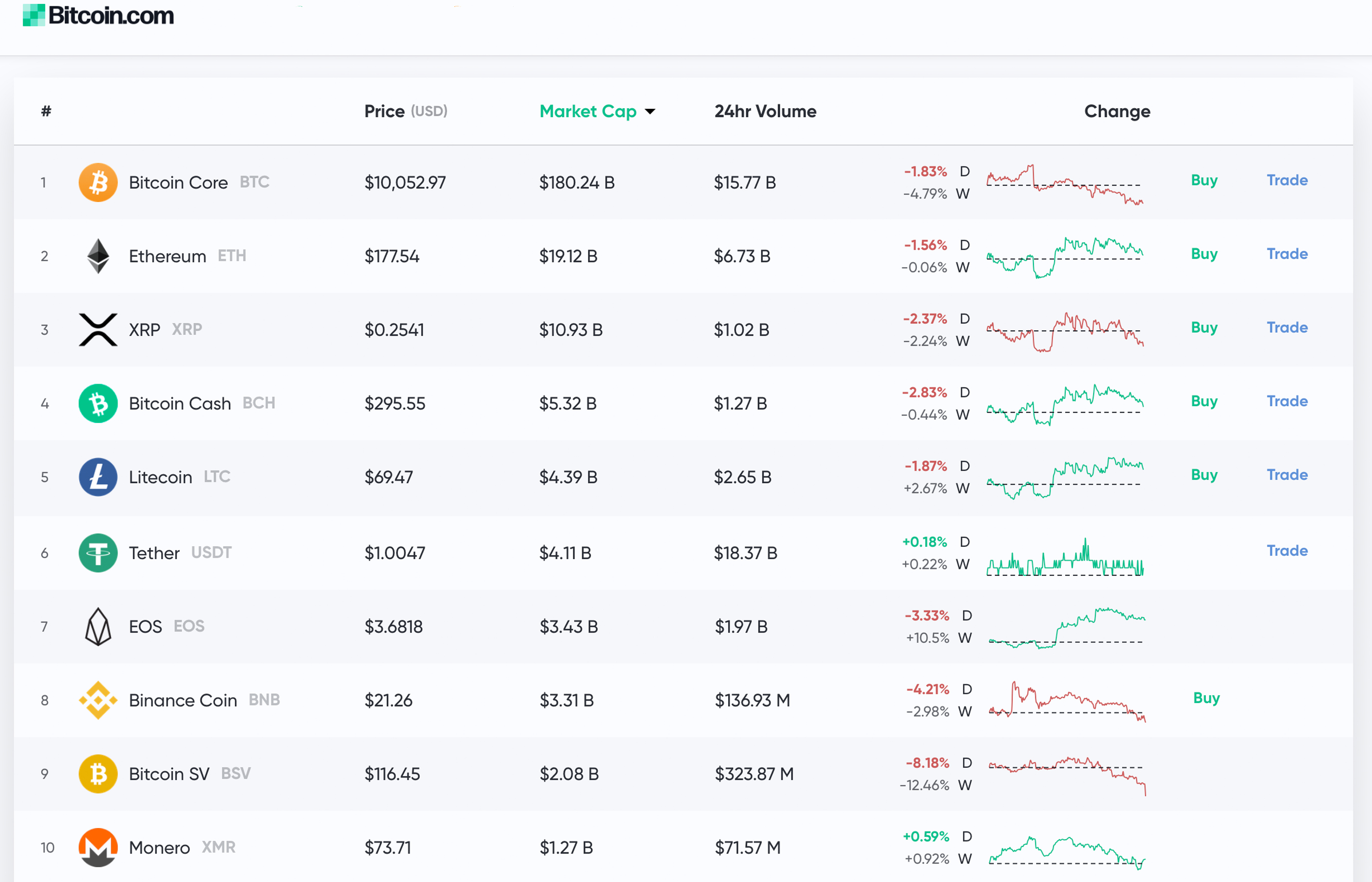Select the Ethereum name text

[167, 256]
